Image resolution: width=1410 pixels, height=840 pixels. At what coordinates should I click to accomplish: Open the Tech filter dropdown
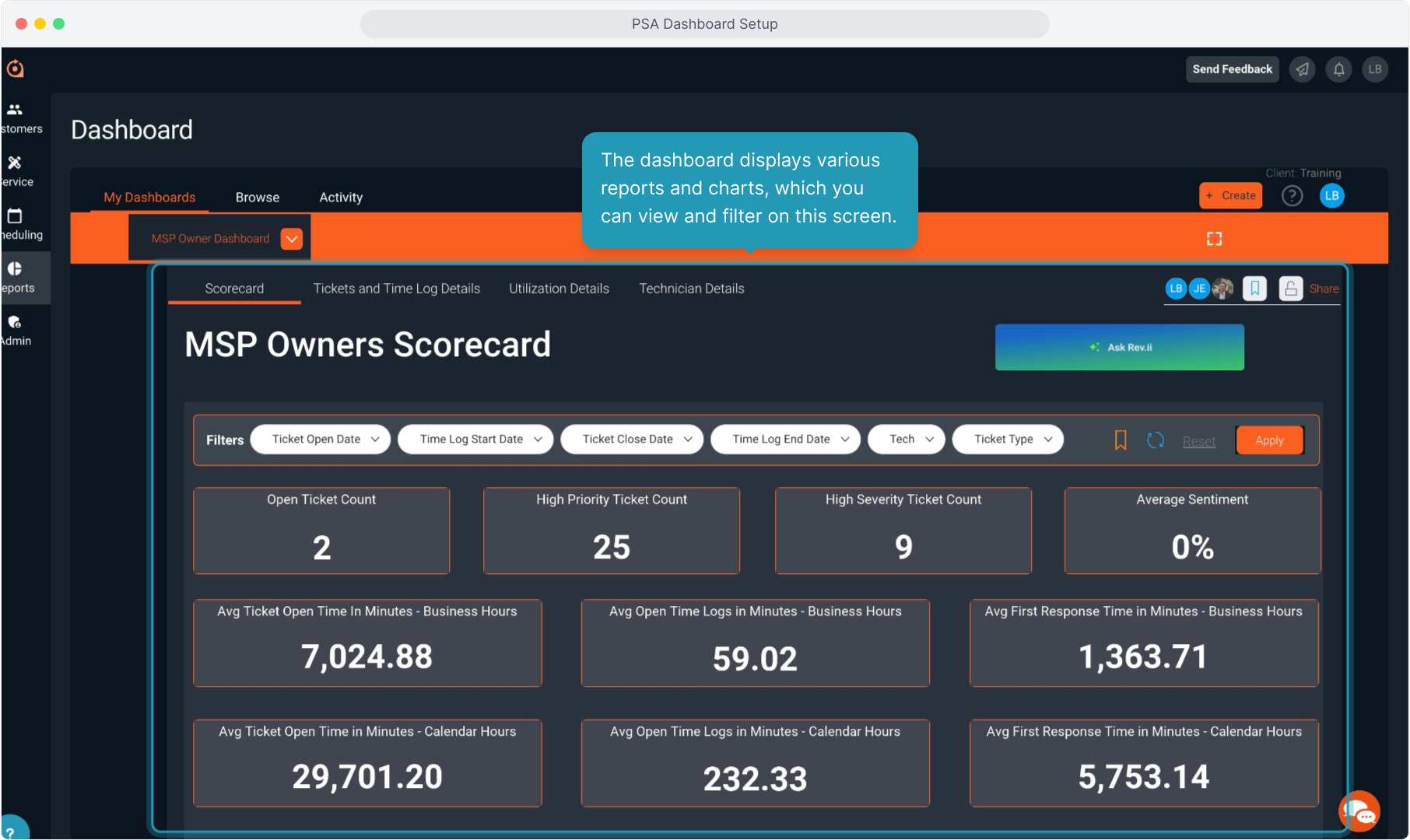click(907, 439)
